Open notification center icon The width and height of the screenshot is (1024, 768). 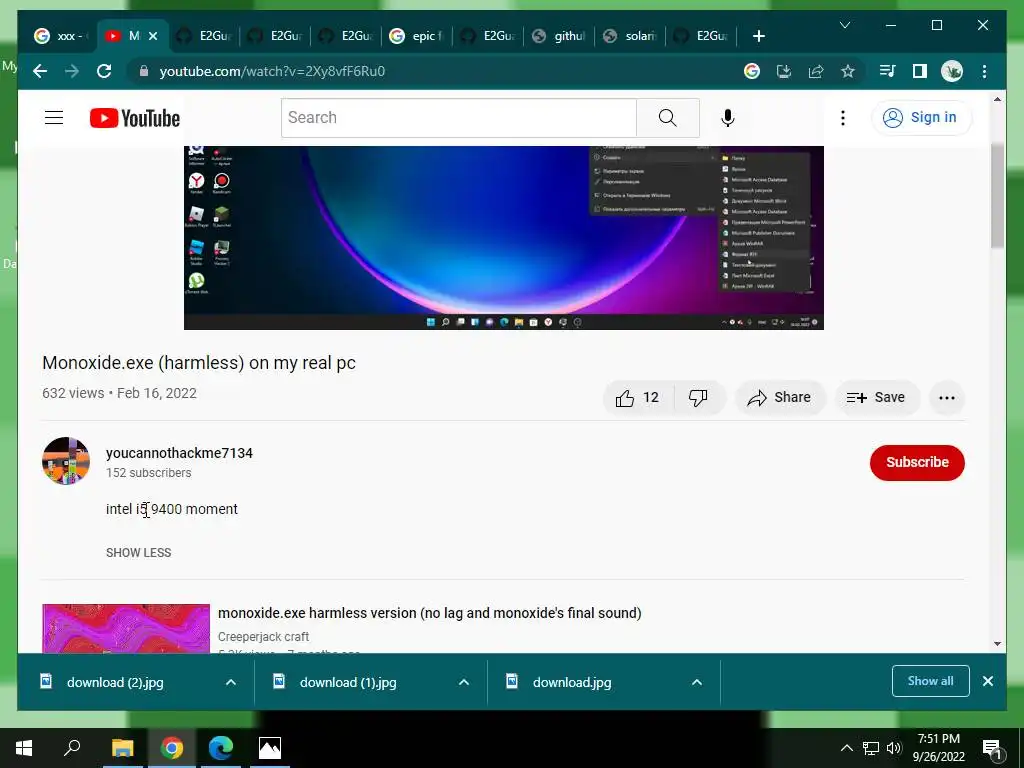(x=992, y=748)
